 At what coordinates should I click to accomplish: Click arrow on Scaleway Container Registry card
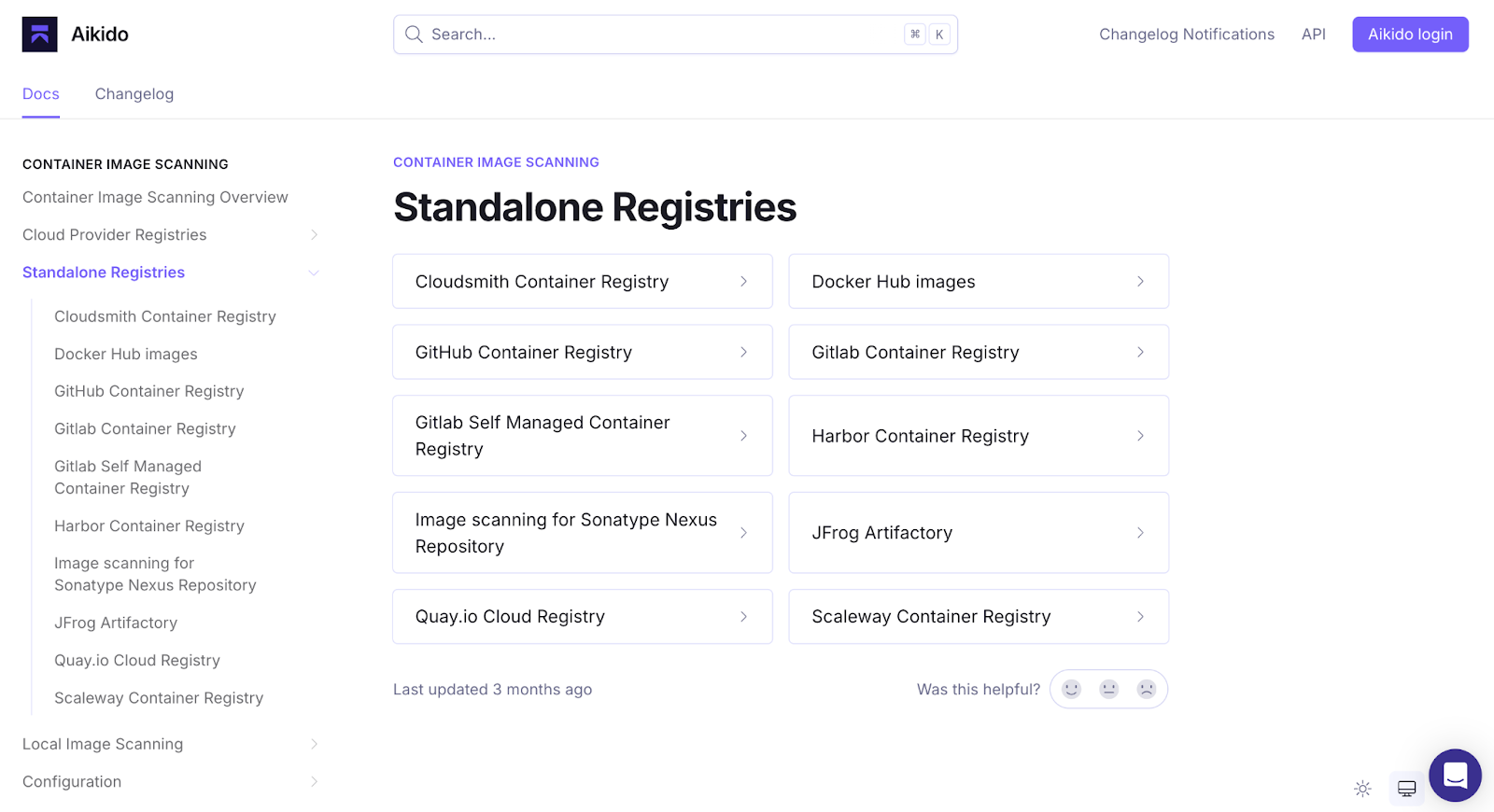[1140, 616]
